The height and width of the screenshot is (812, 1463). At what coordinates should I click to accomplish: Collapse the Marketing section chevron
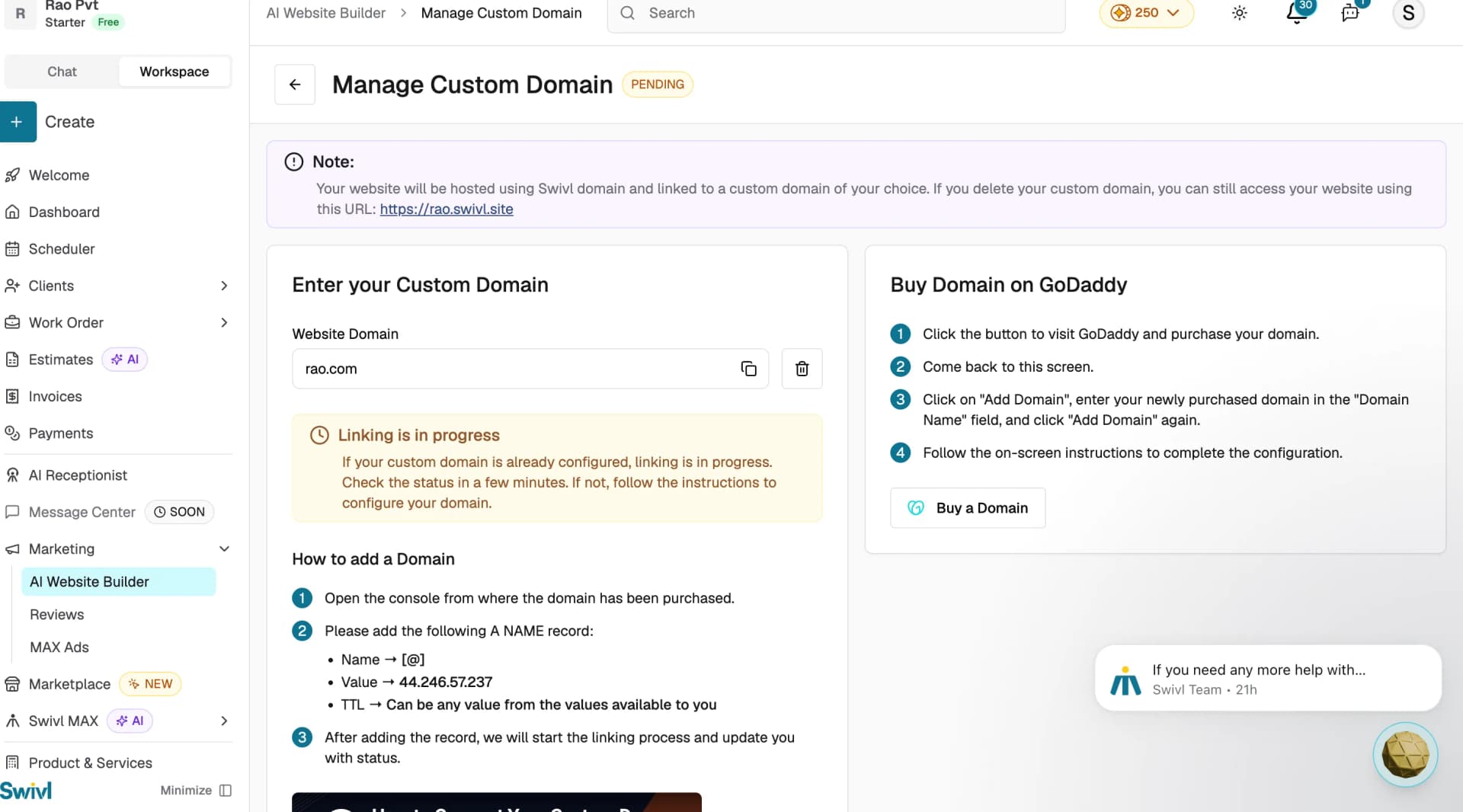coord(224,549)
